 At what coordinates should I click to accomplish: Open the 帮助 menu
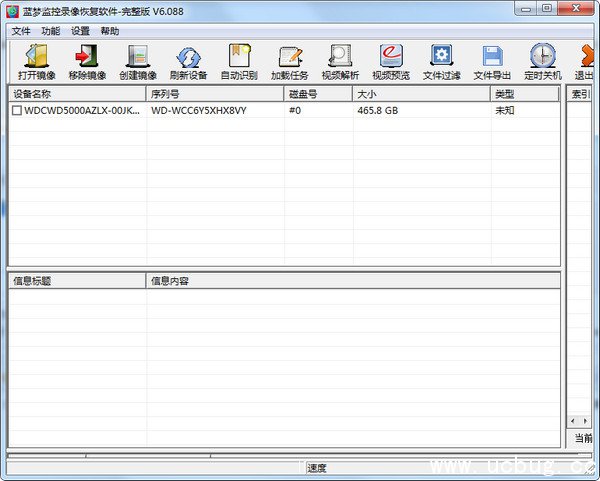(x=110, y=31)
